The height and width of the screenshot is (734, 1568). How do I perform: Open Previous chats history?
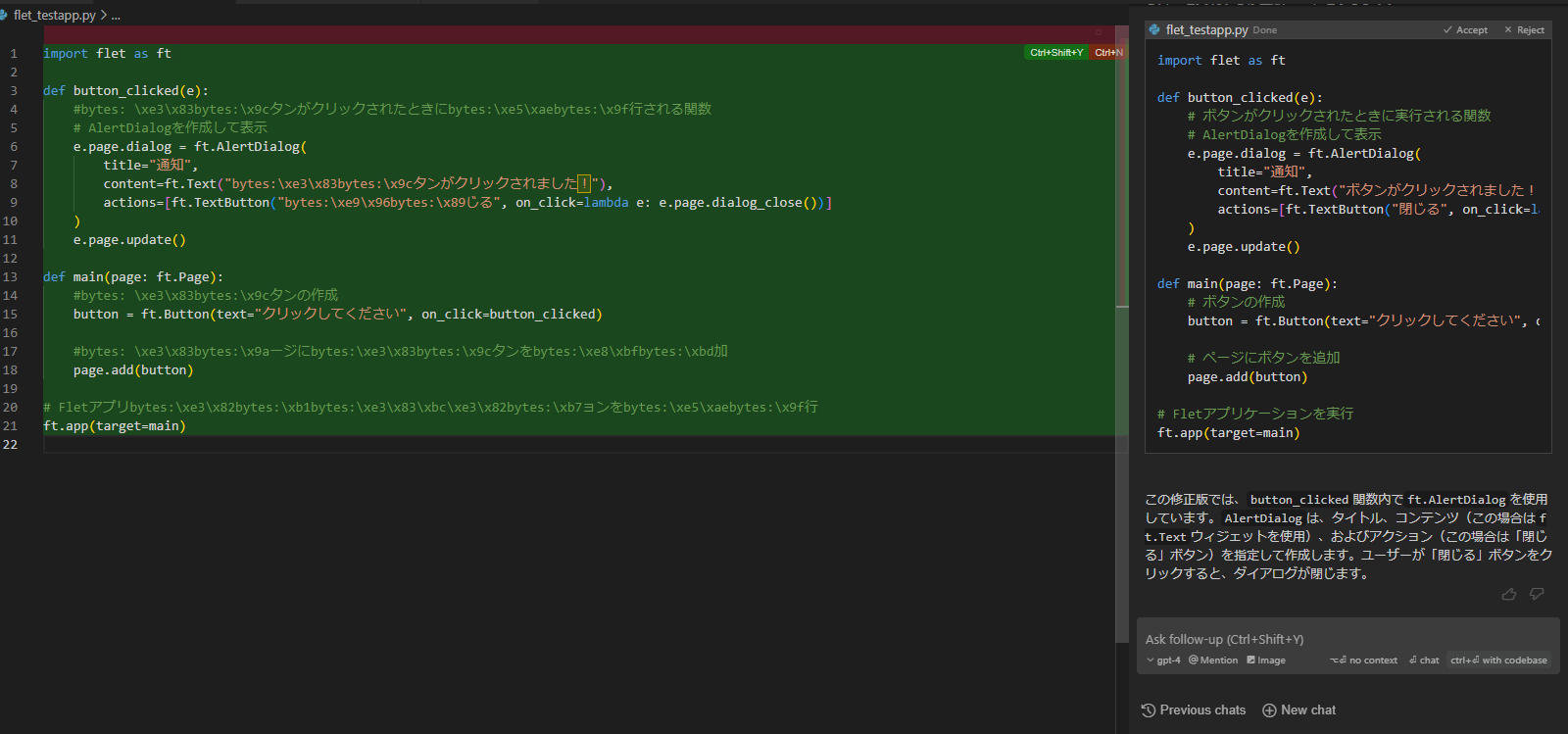(1194, 710)
